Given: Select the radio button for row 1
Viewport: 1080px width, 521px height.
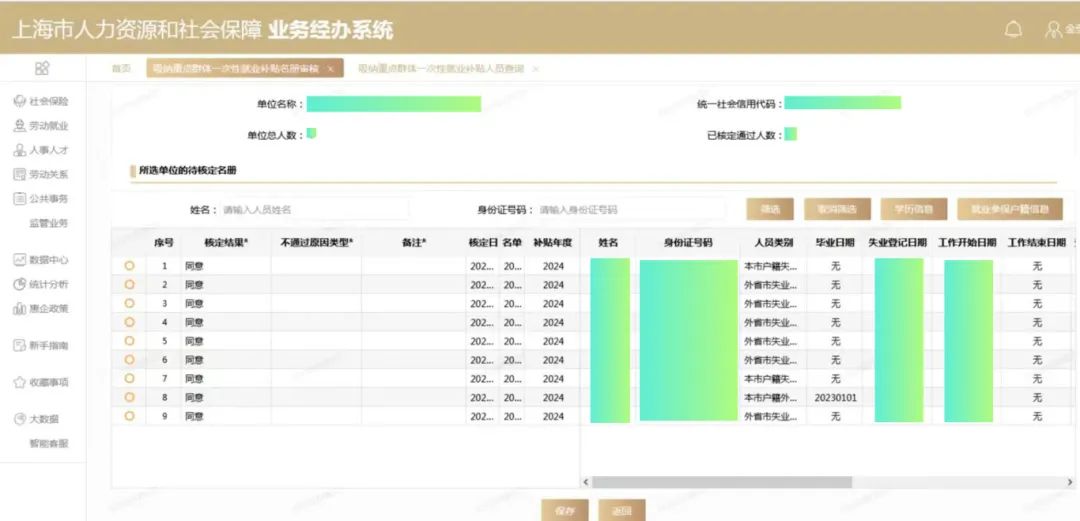Looking at the screenshot, I should coord(129,267).
